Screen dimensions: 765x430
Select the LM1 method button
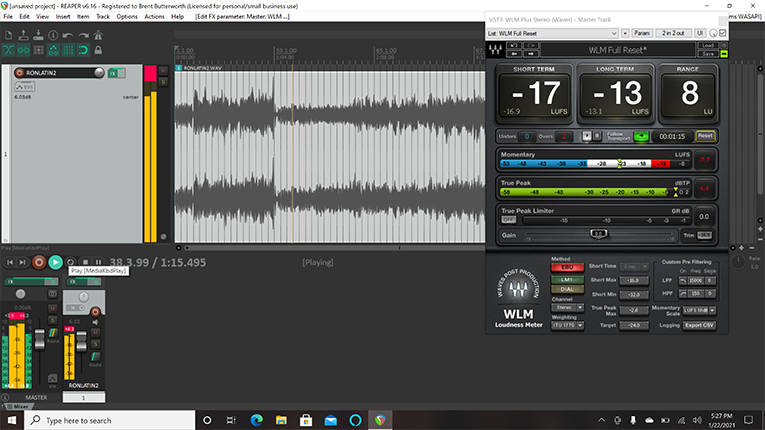(x=567, y=280)
